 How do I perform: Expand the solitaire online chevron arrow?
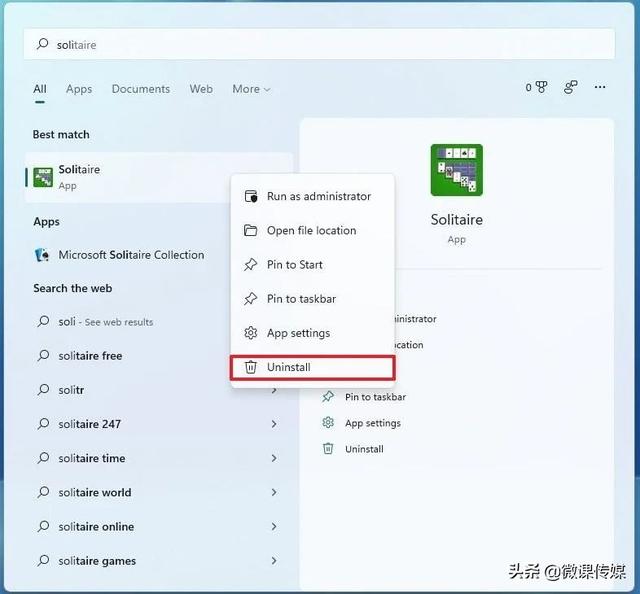[x=274, y=527]
